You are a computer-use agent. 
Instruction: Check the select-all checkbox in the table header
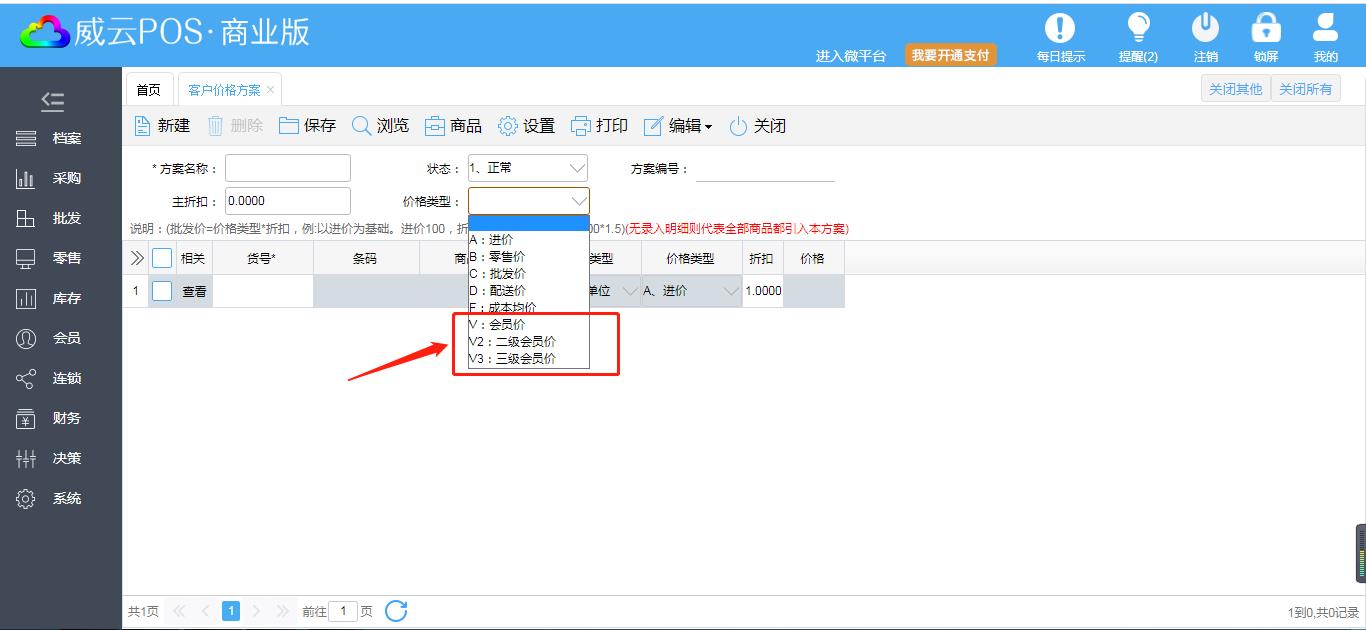pos(162,258)
